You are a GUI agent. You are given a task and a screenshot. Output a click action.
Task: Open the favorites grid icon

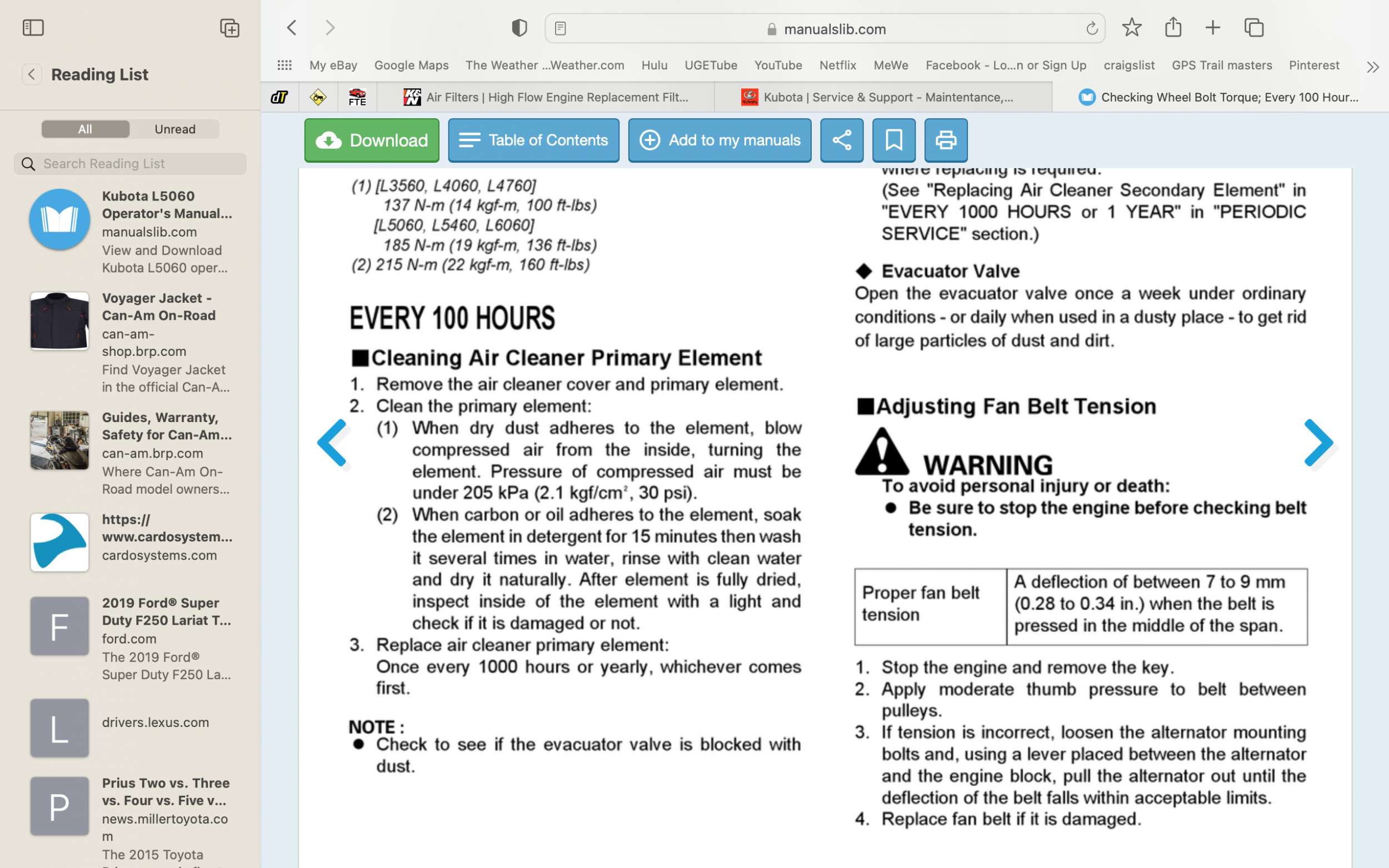[x=284, y=66]
